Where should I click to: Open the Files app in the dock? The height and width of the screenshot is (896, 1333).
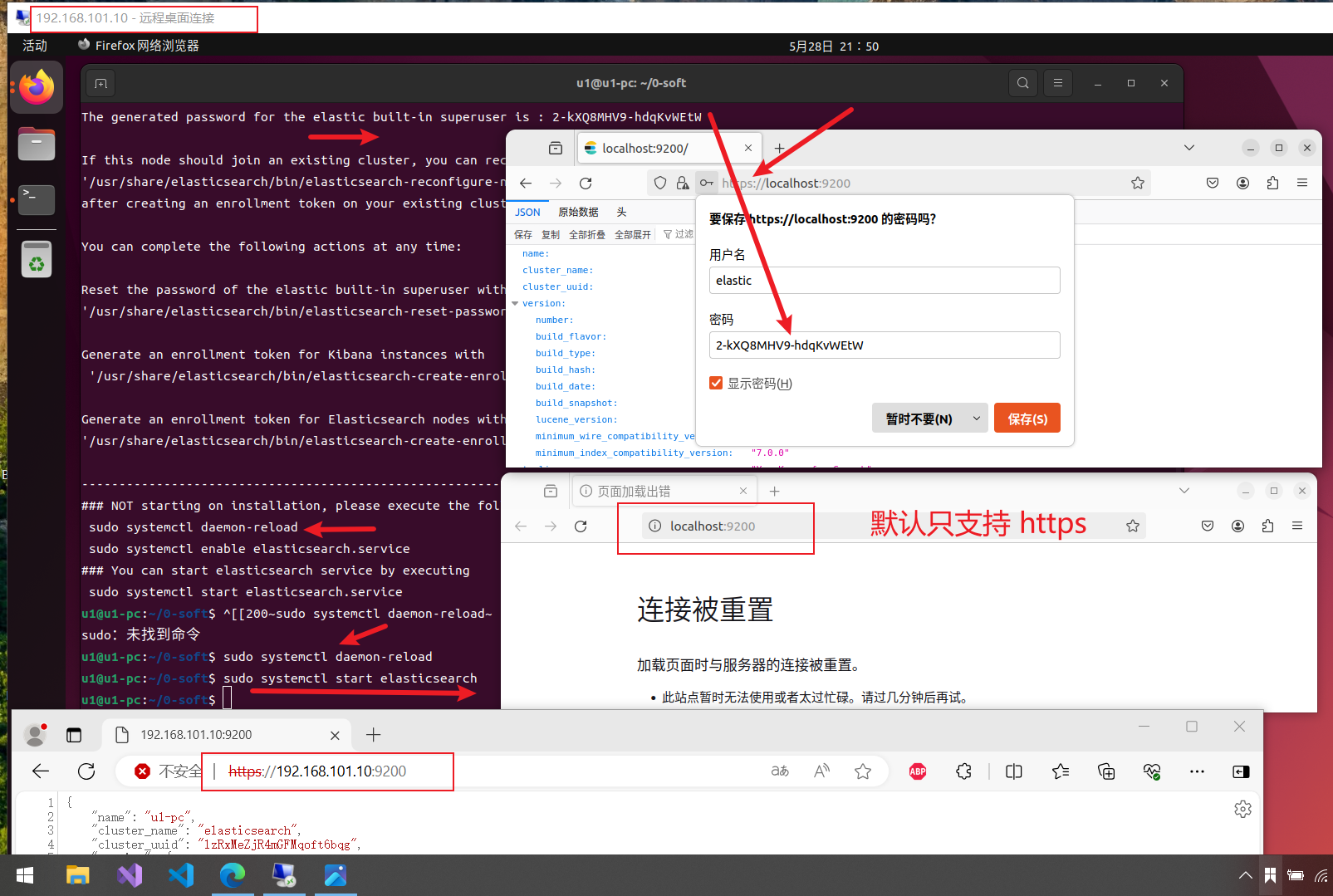[x=37, y=144]
